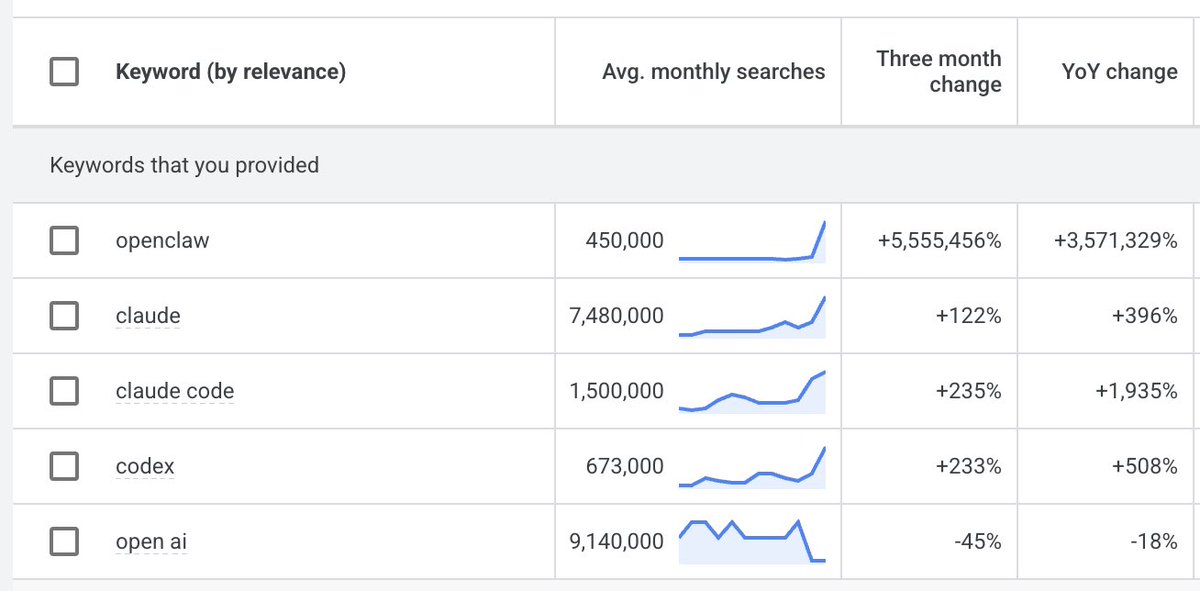View claude code trend sparkline
The height and width of the screenshot is (591, 1200).
[752, 391]
